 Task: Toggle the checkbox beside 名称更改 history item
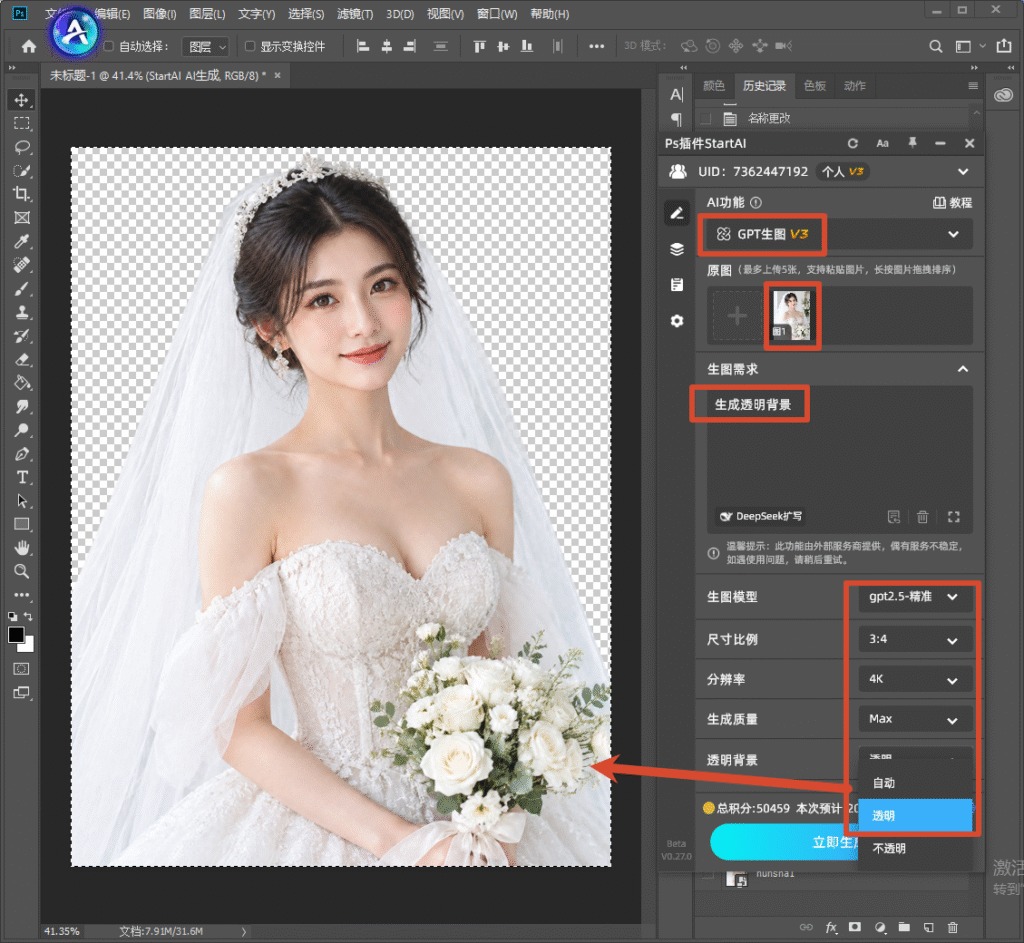705,119
